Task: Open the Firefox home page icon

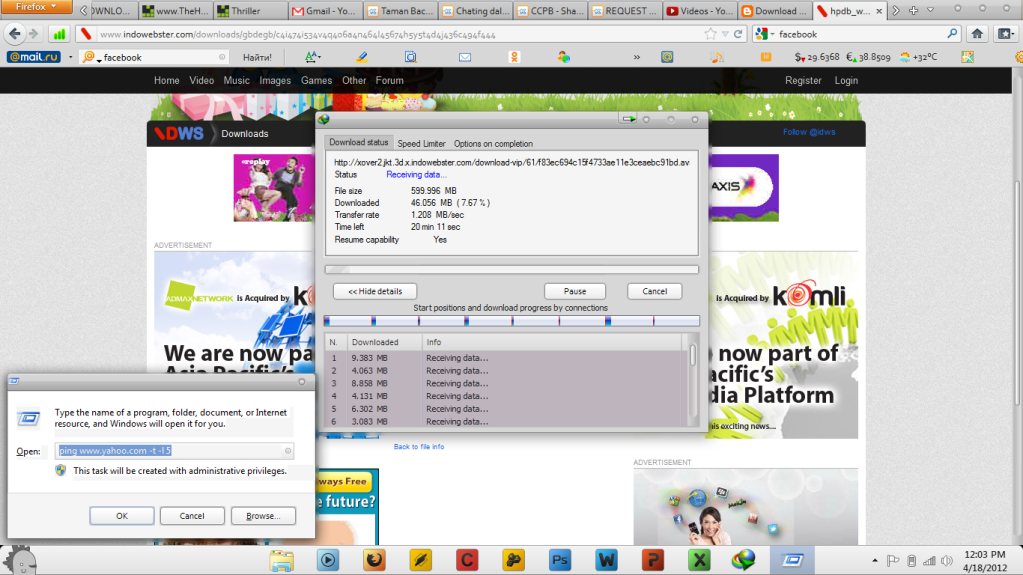Action: click(977, 34)
